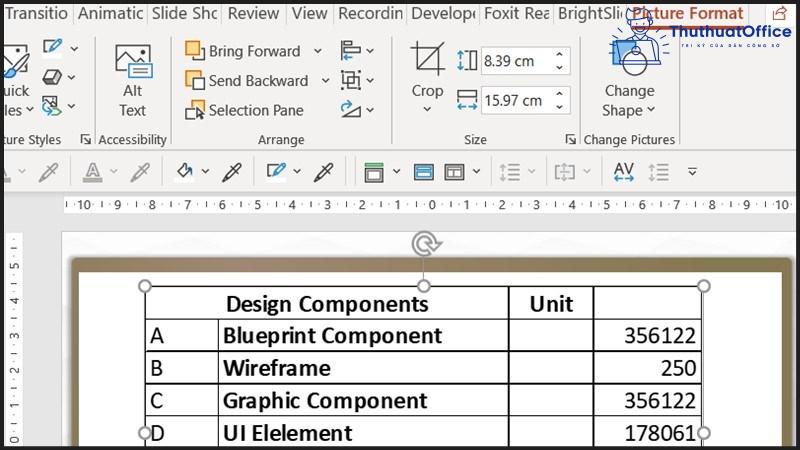Viewport: 800px width, 450px height.
Task: Click the table layout icon in quick toolbar
Action: pos(454,172)
